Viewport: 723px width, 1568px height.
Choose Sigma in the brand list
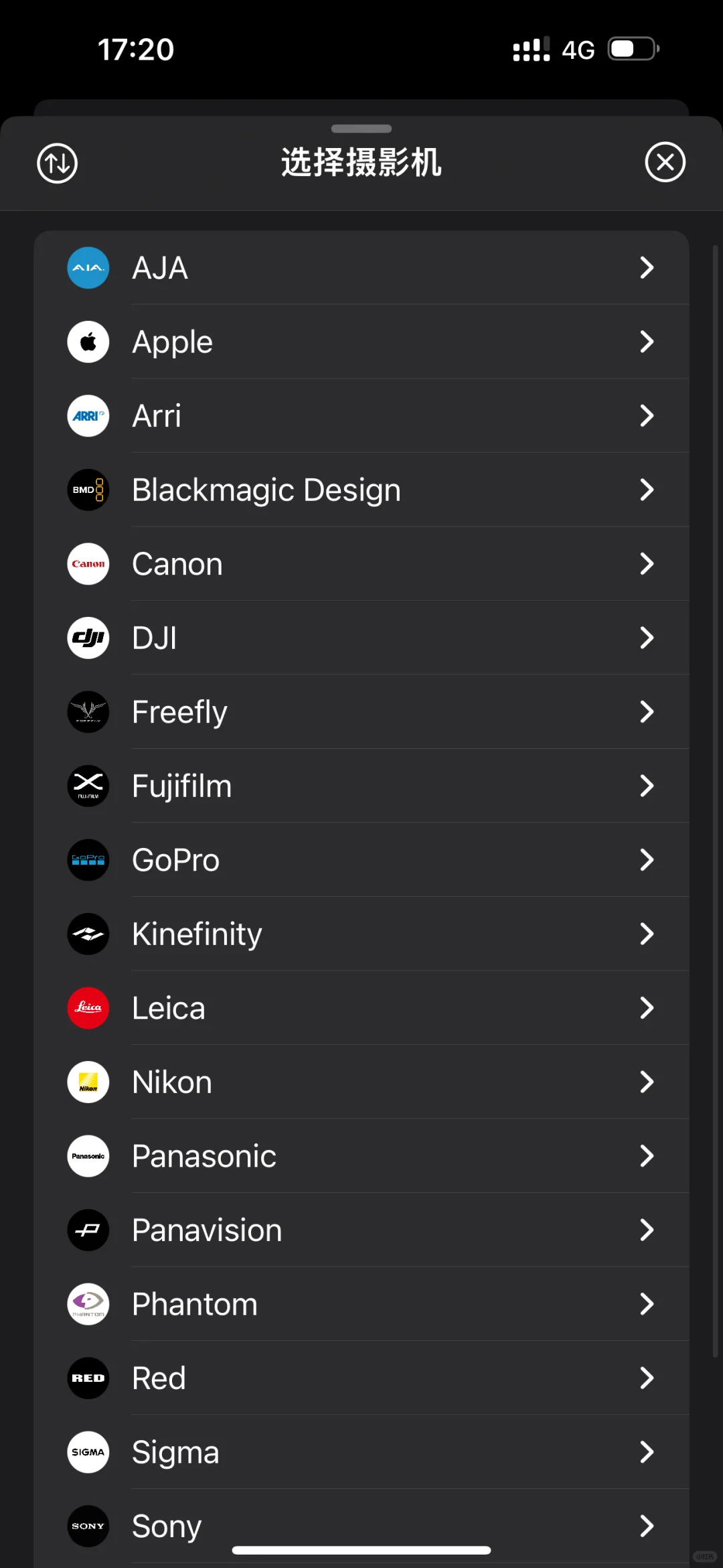point(175,1452)
